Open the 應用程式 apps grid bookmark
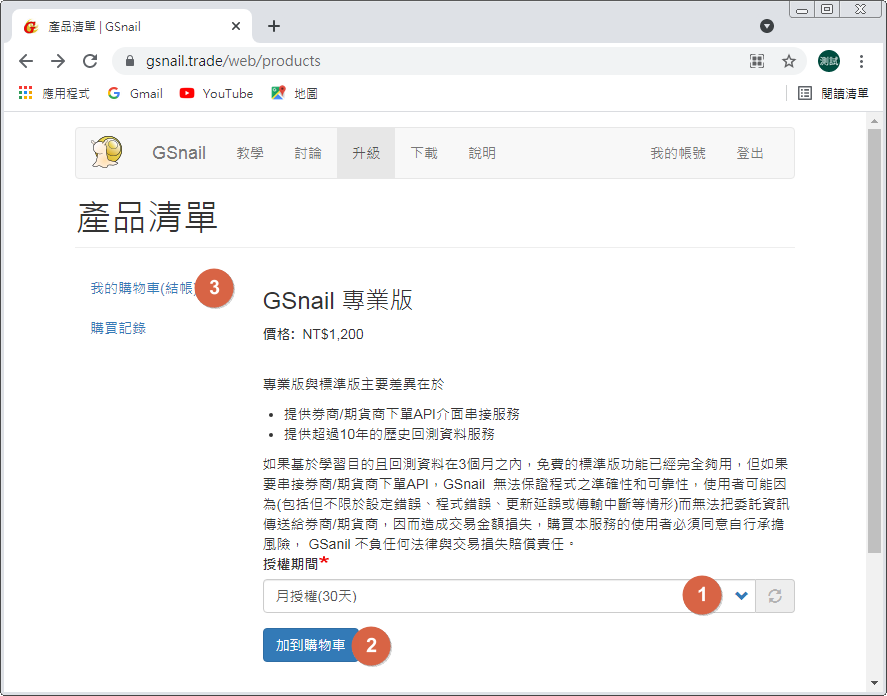 click(54, 93)
